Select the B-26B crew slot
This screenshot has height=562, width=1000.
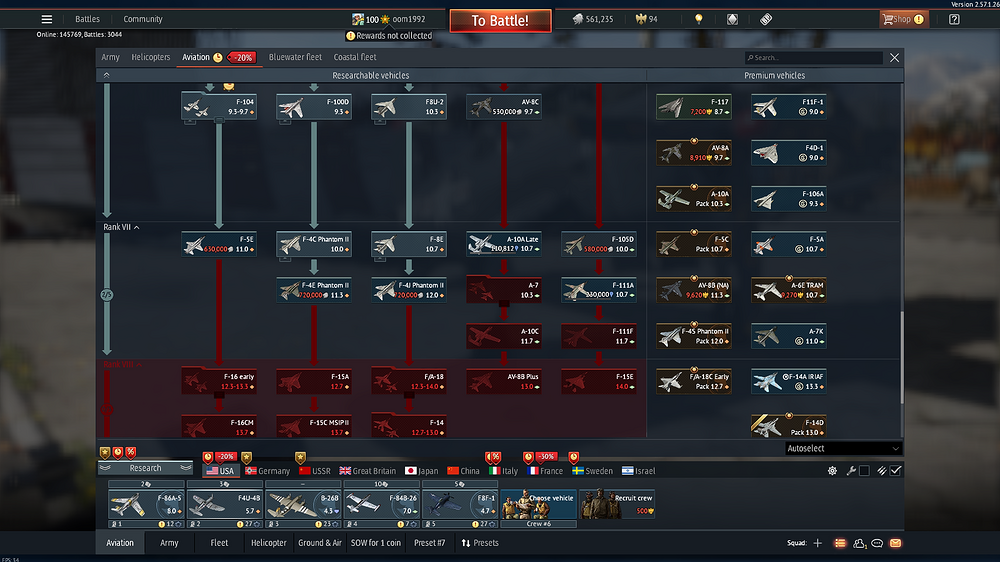click(x=303, y=505)
